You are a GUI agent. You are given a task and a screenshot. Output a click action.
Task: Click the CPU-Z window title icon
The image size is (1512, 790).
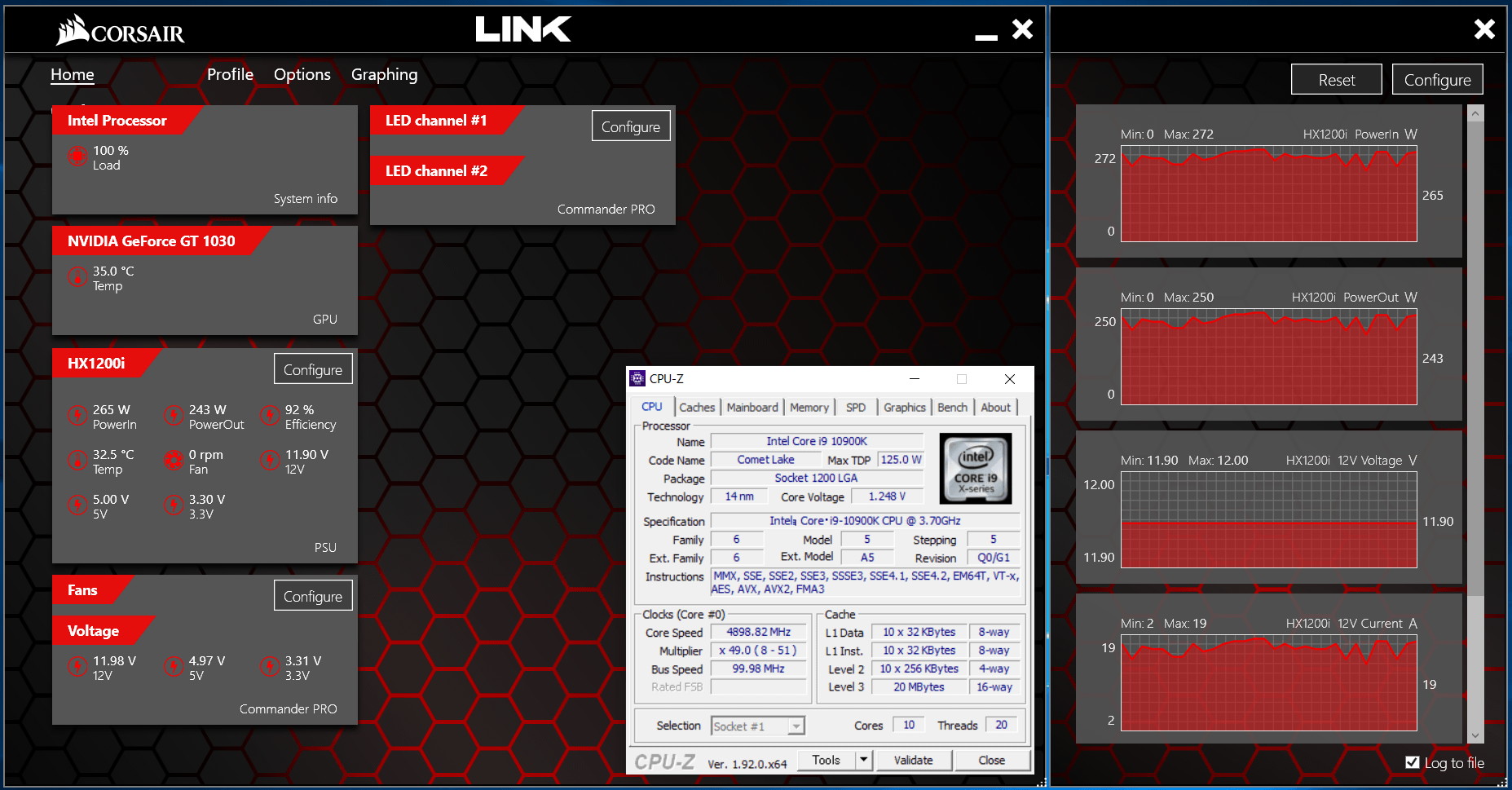click(637, 378)
